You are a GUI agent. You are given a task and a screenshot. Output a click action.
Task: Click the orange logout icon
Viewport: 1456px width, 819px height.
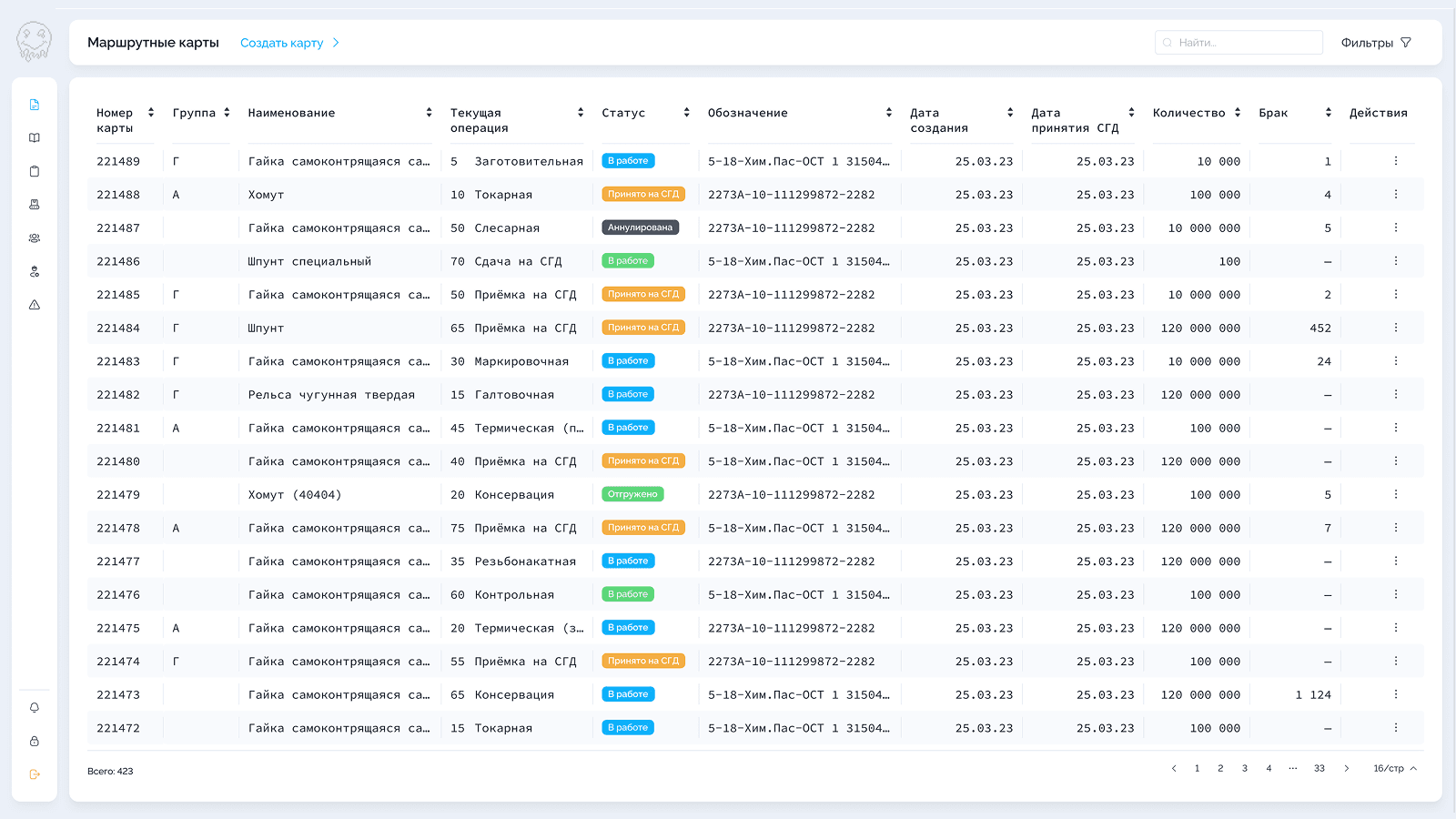(x=35, y=774)
